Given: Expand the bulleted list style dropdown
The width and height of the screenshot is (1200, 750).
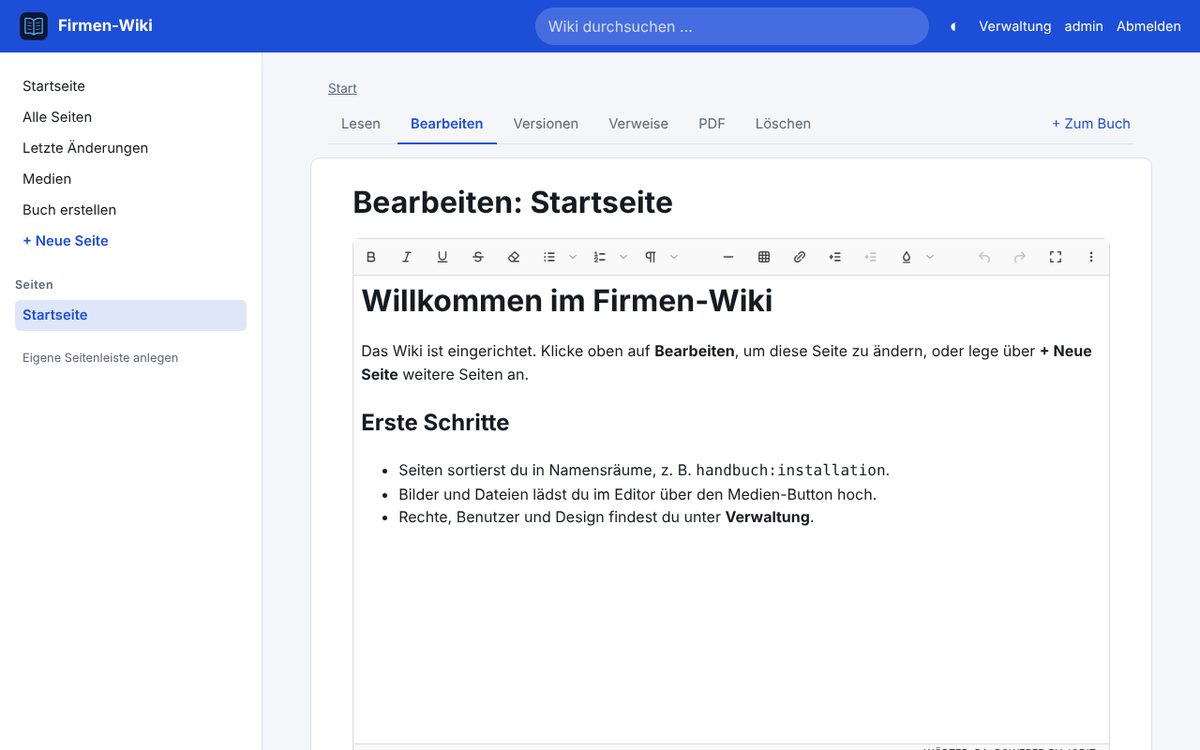Looking at the screenshot, I should (573, 257).
